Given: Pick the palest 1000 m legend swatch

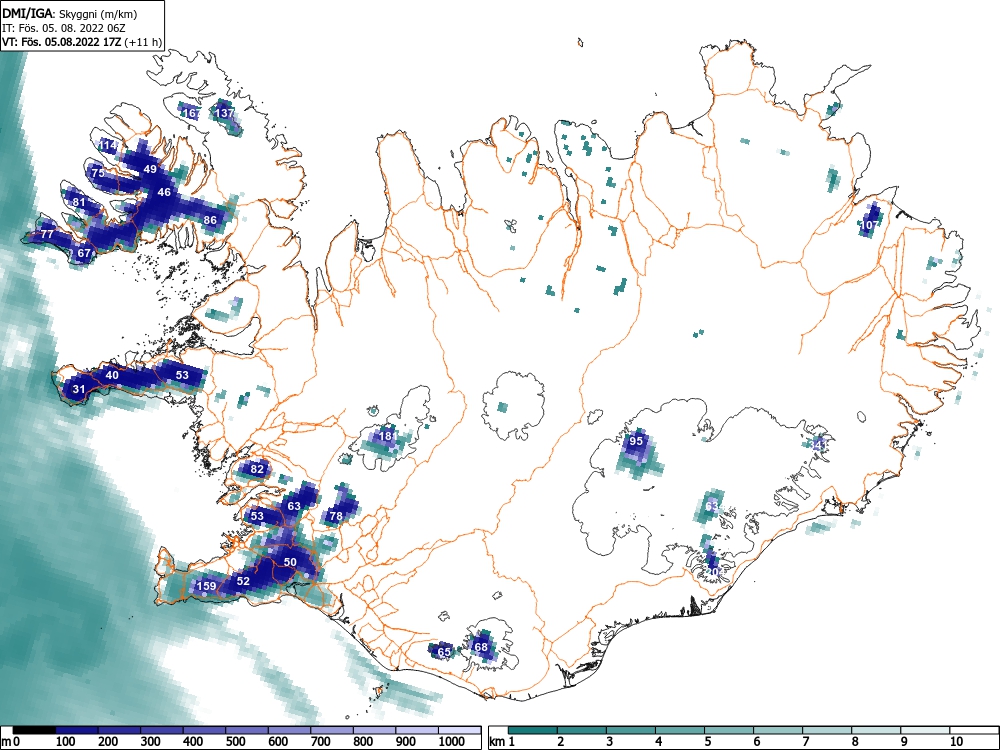Looking at the screenshot, I should (x=459, y=730).
